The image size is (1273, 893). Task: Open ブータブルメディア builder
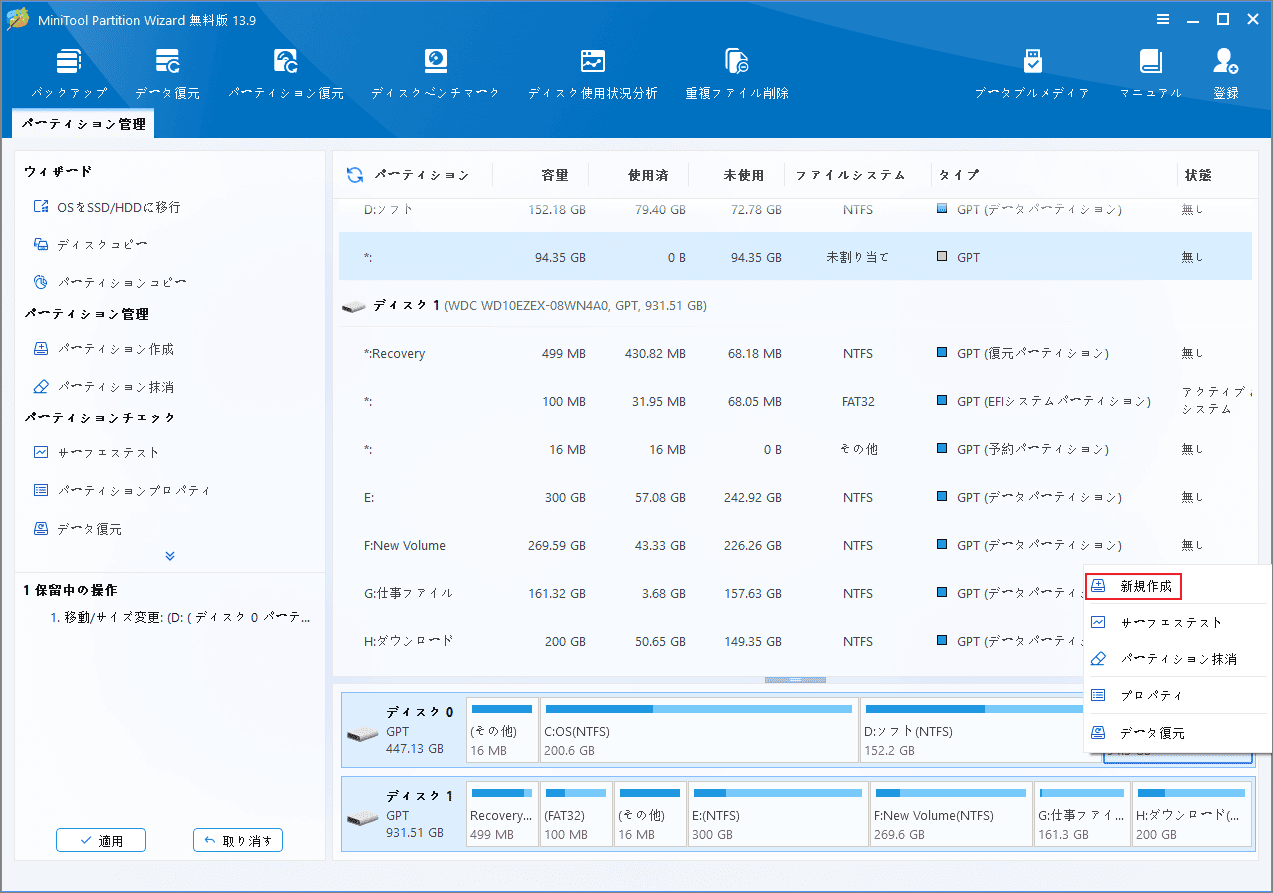1032,73
